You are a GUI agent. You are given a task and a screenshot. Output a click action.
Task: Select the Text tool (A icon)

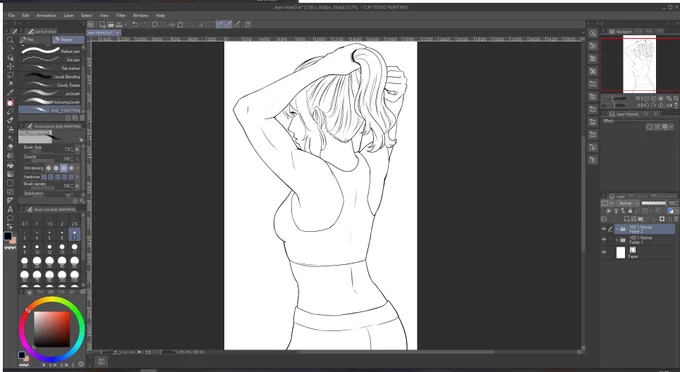pos(10,209)
